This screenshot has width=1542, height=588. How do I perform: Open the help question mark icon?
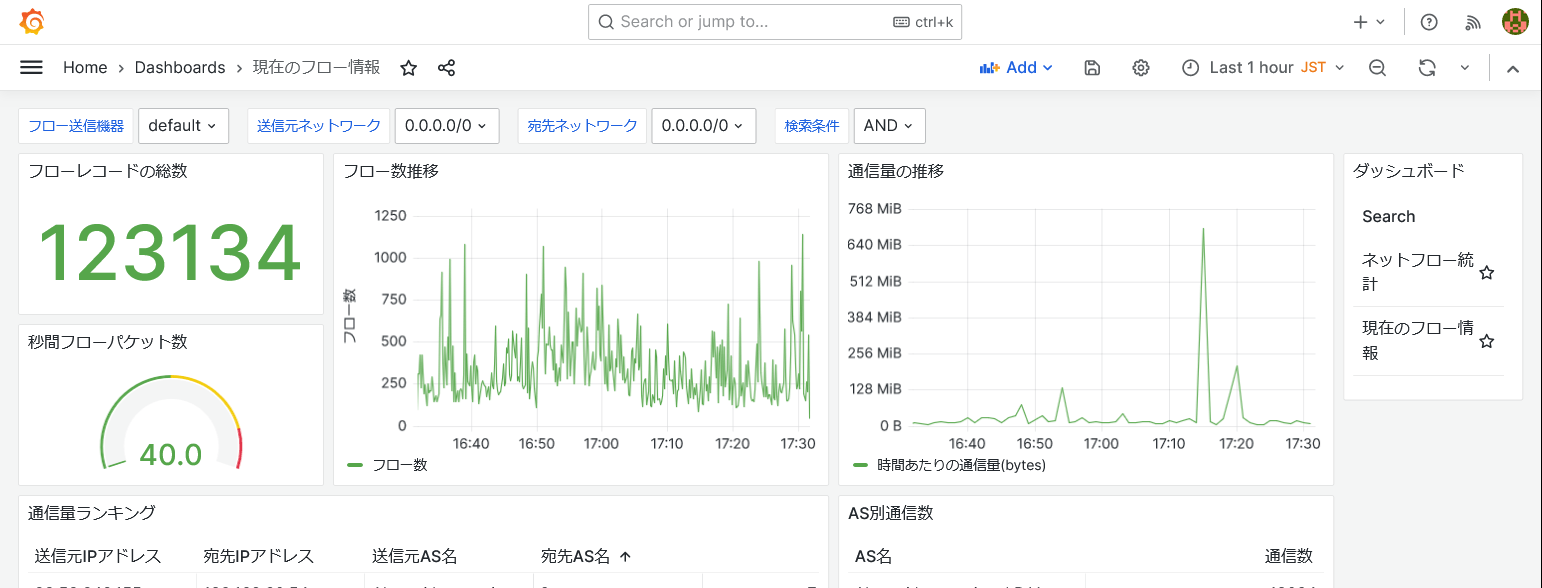[x=1429, y=22]
